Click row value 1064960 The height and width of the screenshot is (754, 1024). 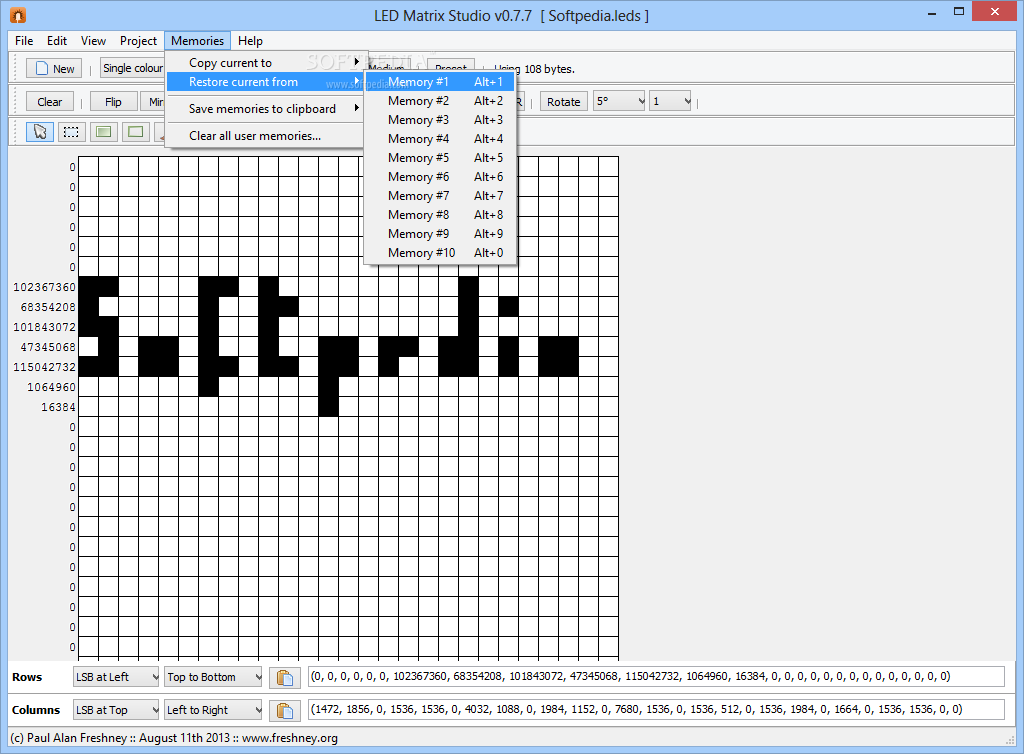(51, 387)
